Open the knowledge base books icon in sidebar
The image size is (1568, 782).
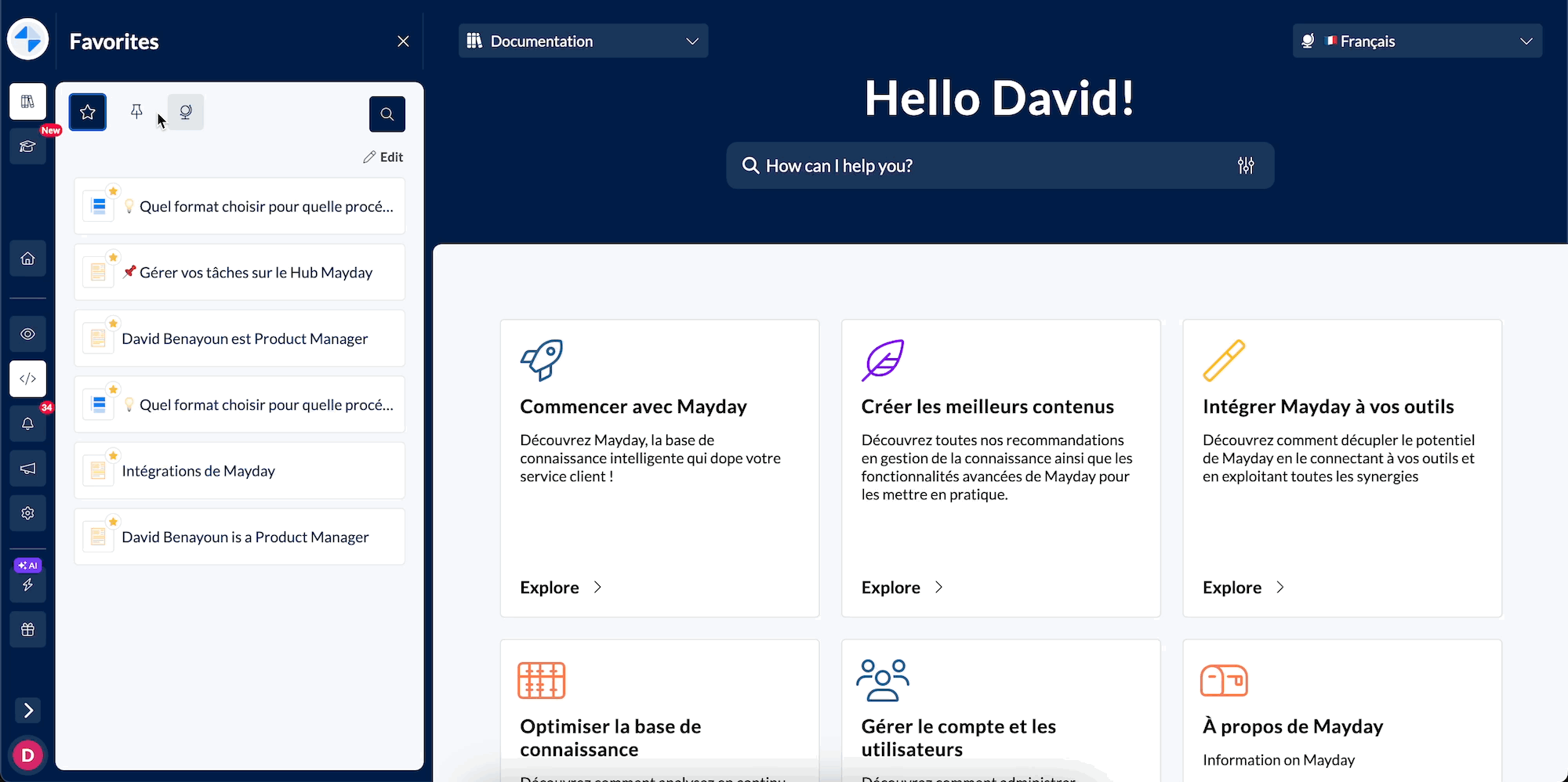click(27, 102)
